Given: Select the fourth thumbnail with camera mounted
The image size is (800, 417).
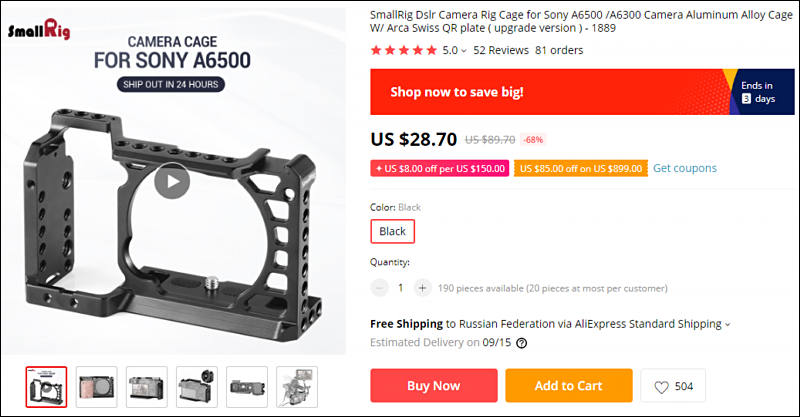Looking at the screenshot, I should 197,387.
